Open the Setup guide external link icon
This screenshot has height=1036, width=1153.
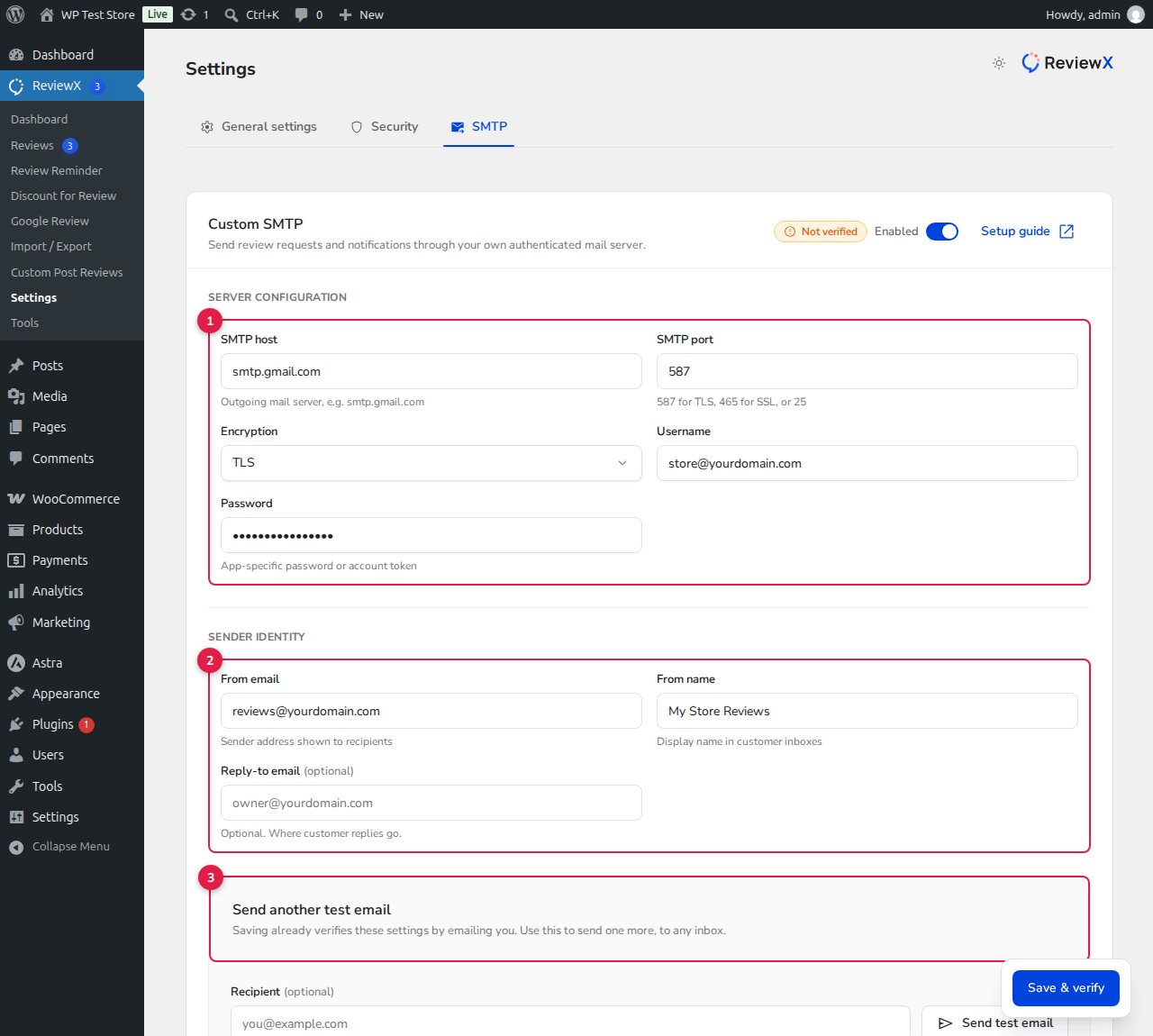(1067, 232)
